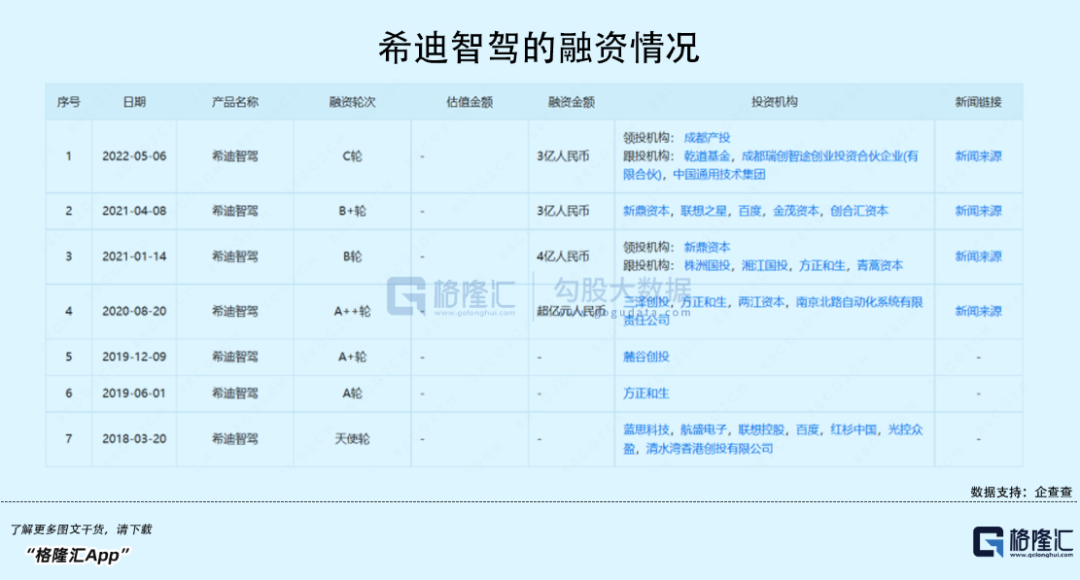
Task: Open 新闻来源 link for 2020-08-20 A++轮 row
Action: click(x=978, y=311)
